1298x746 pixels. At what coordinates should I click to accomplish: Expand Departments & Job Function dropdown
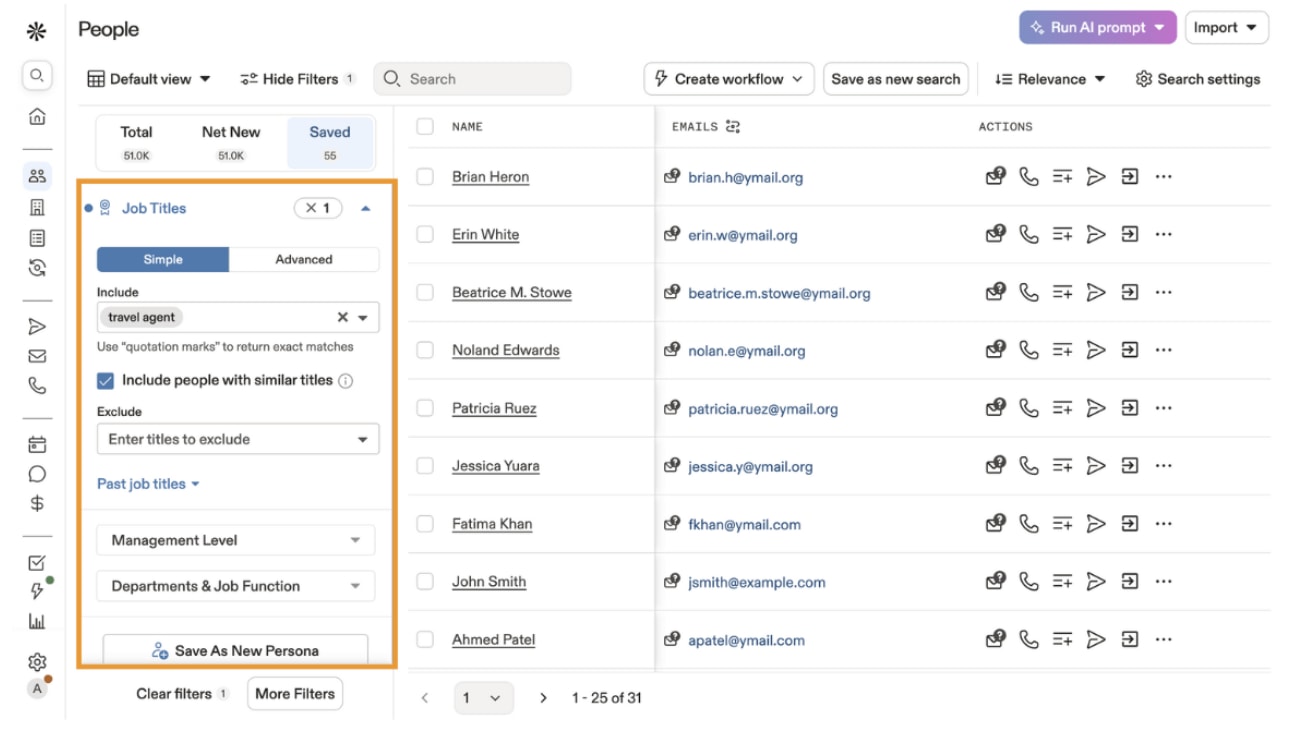tap(236, 586)
